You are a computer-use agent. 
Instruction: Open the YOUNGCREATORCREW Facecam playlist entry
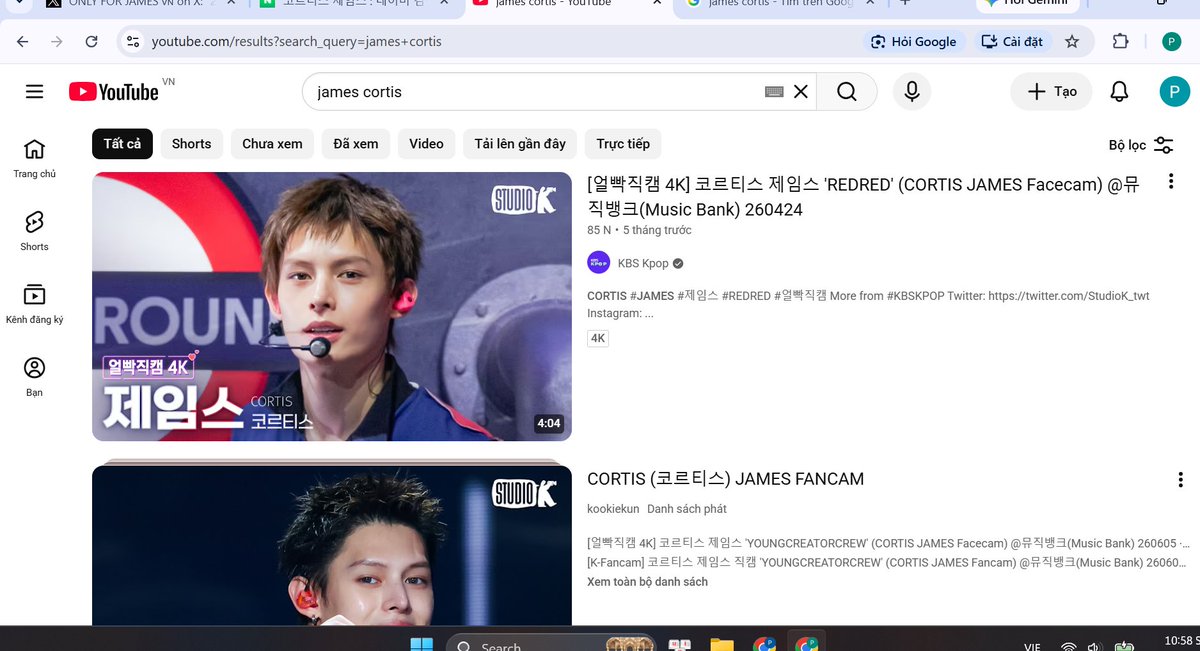(x=889, y=544)
